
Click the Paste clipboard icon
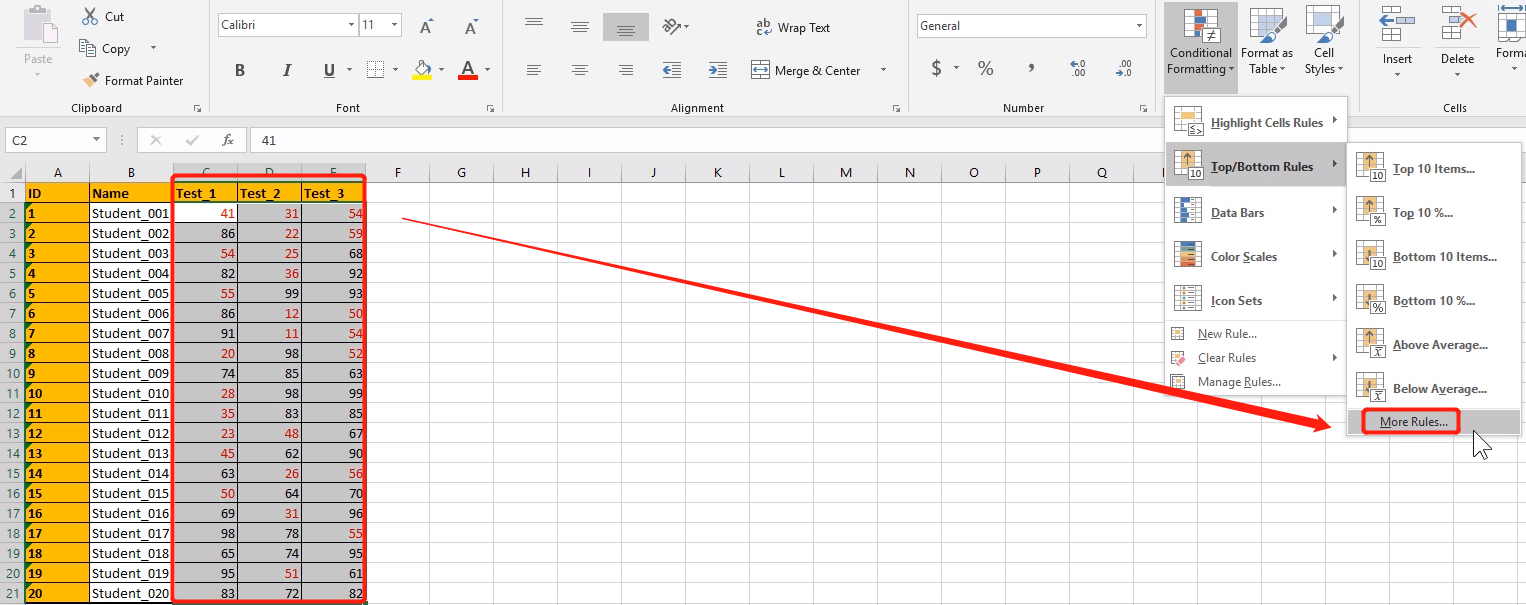pyautogui.click(x=38, y=25)
